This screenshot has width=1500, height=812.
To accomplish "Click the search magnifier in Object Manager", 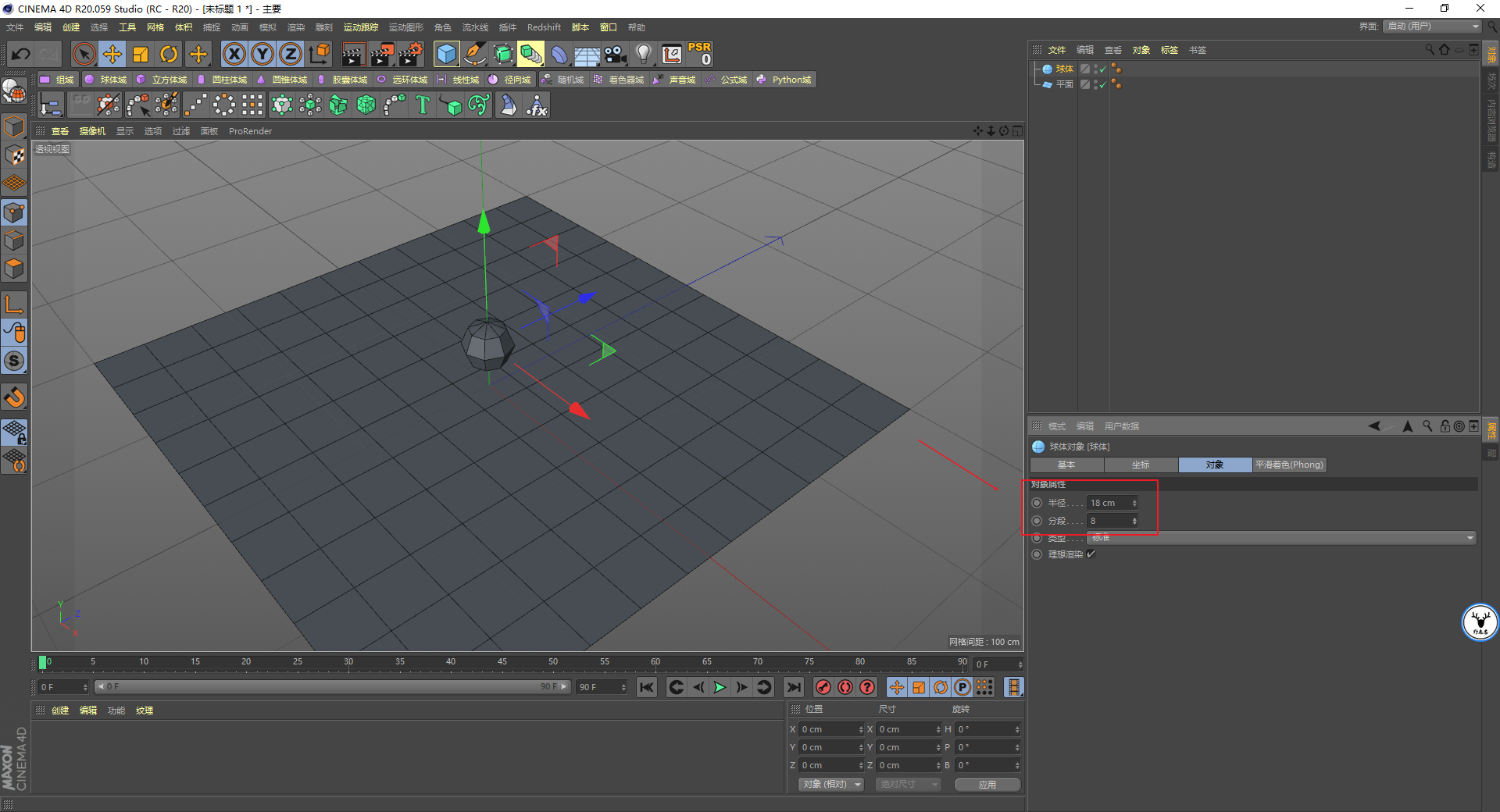I will [x=1430, y=49].
